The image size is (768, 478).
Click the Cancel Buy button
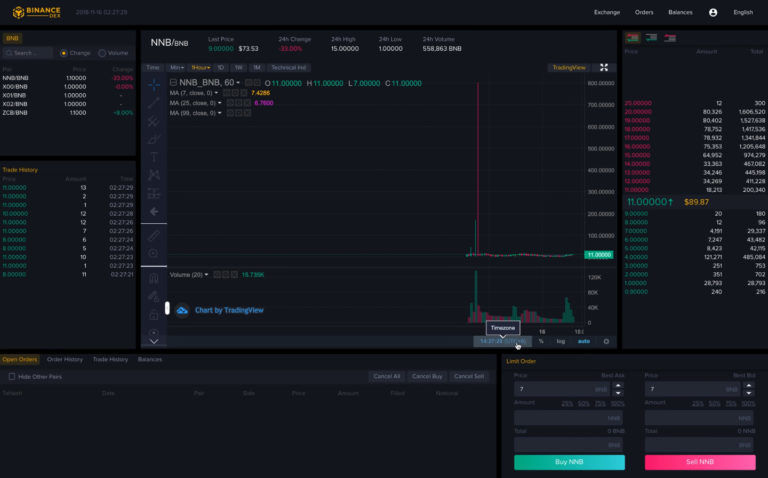pyautogui.click(x=427, y=376)
